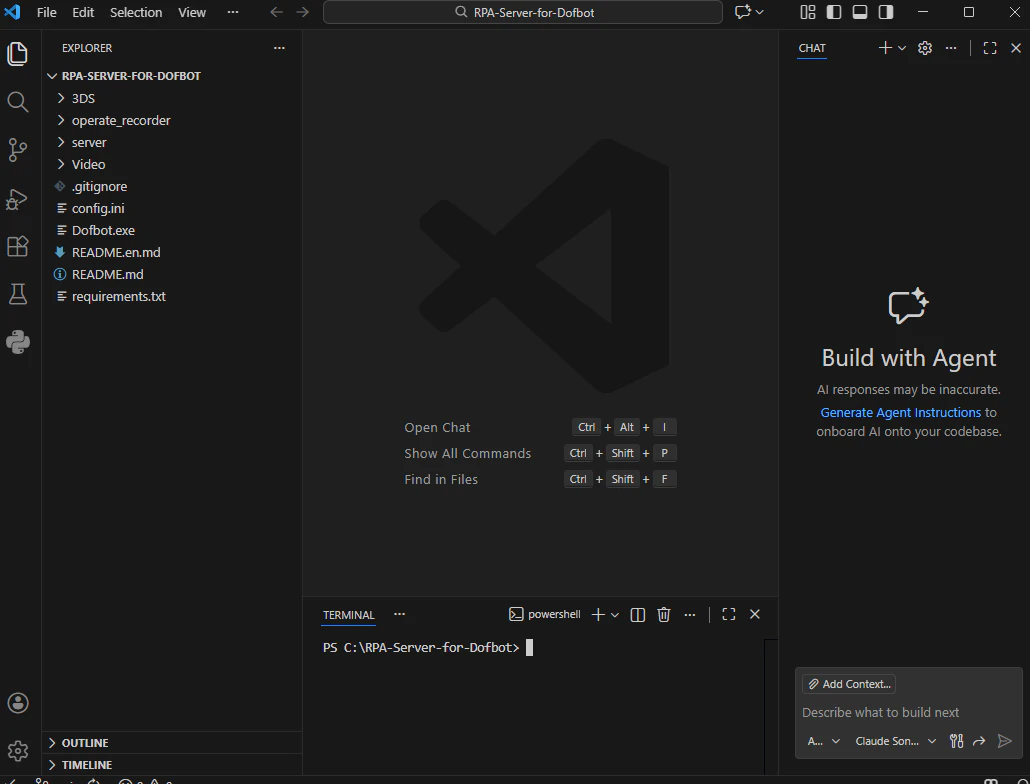Screen dimensions: 1030x784
Task: Split the terminal
Action: point(638,615)
